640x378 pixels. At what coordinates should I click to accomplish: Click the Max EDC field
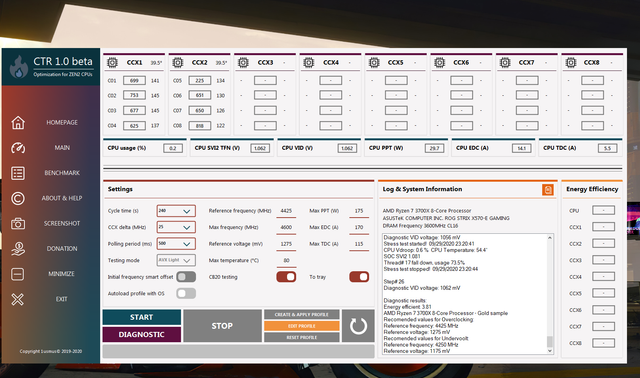[x=359, y=227]
